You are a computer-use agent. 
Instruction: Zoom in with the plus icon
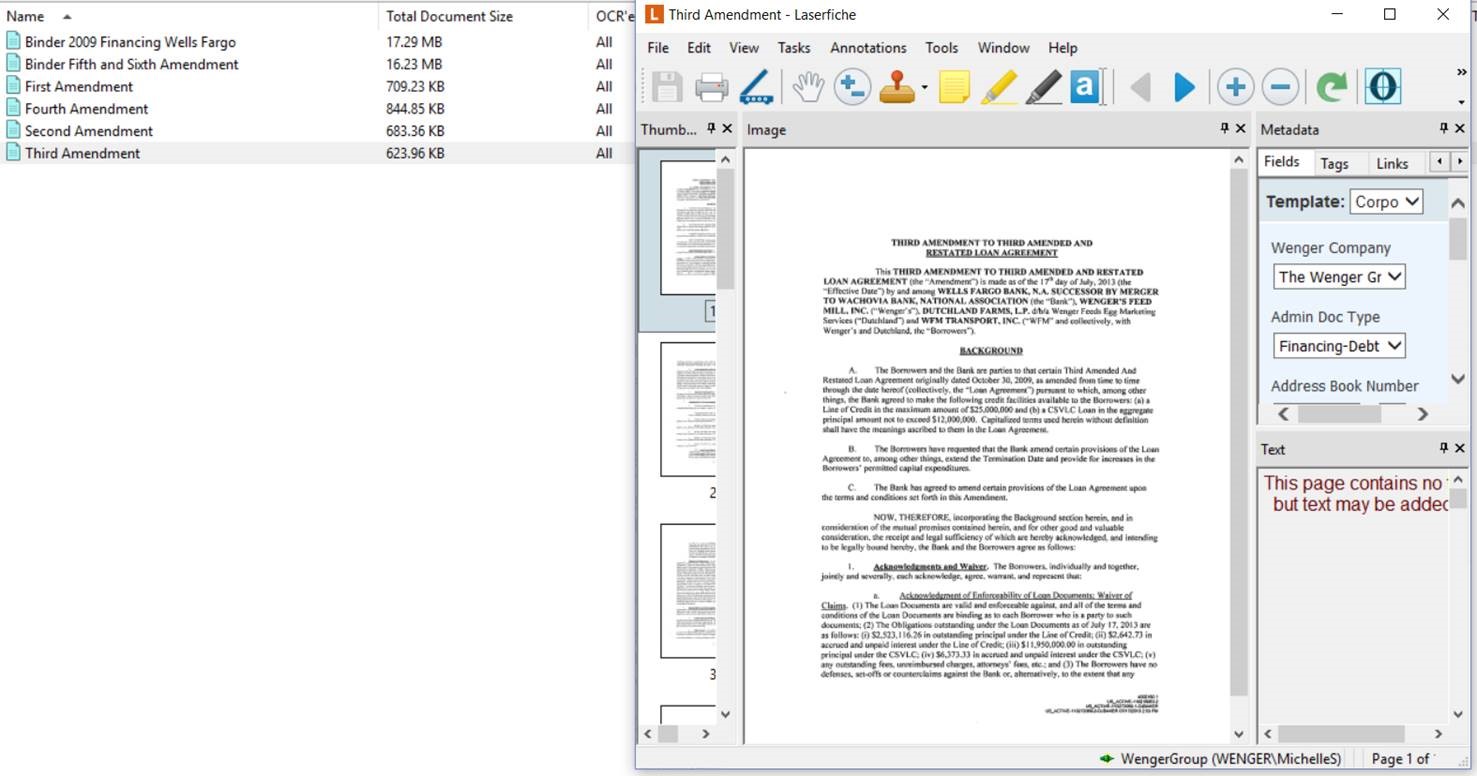pos(1235,88)
